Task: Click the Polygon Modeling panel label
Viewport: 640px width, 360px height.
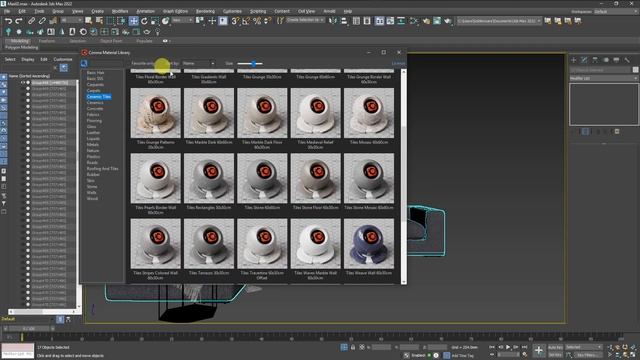Action: tap(21, 47)
